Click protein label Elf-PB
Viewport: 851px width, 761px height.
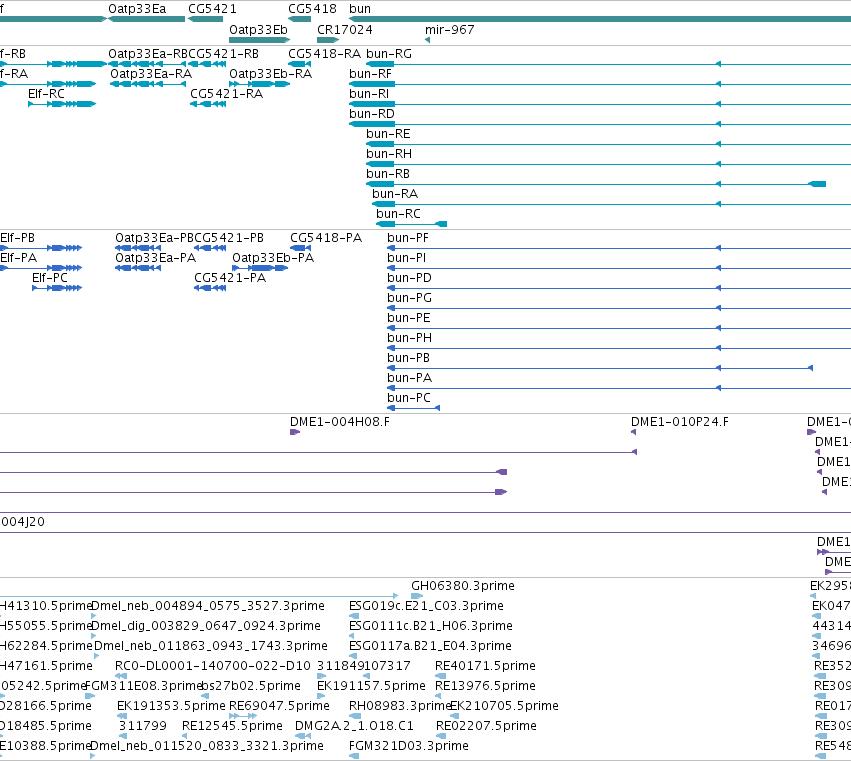[x=17, y=238]
